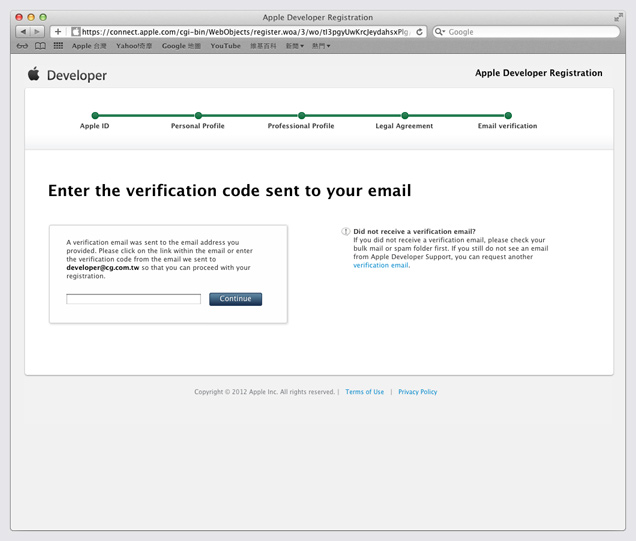
Task: Open Top Sites grid icon
Action: (x=58, y=46)
